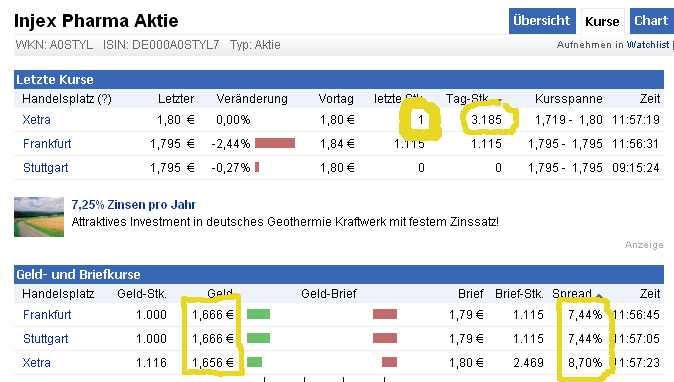This screenshot has width=674, height=382.
Task: Open the 7,25% Zinsen pro Jahr ad link
Action: (x=134, y=205)
